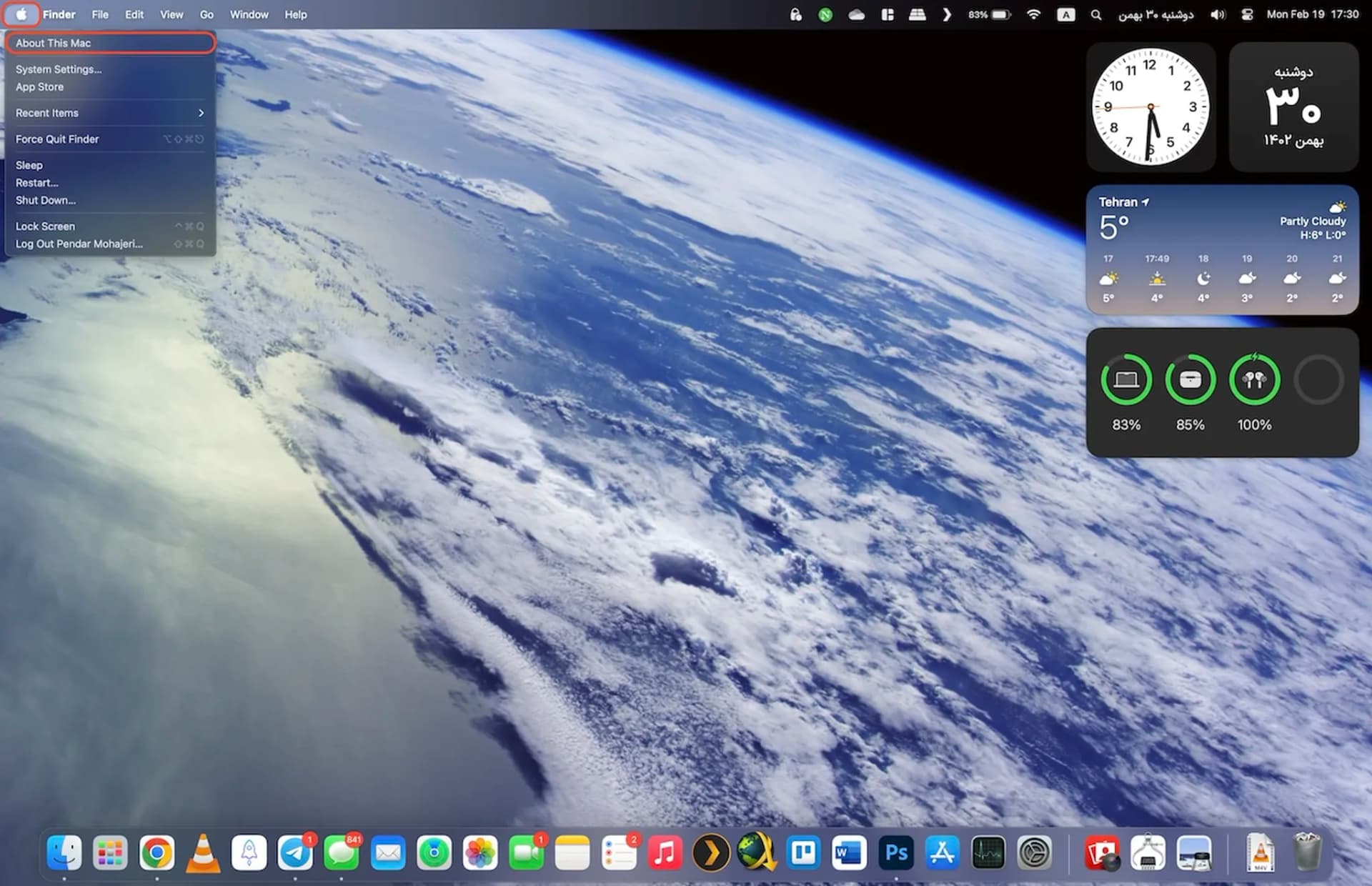This screenshot has width=1372, height=886.
Task: Open the Trello app icon
Action: (803, 852)
